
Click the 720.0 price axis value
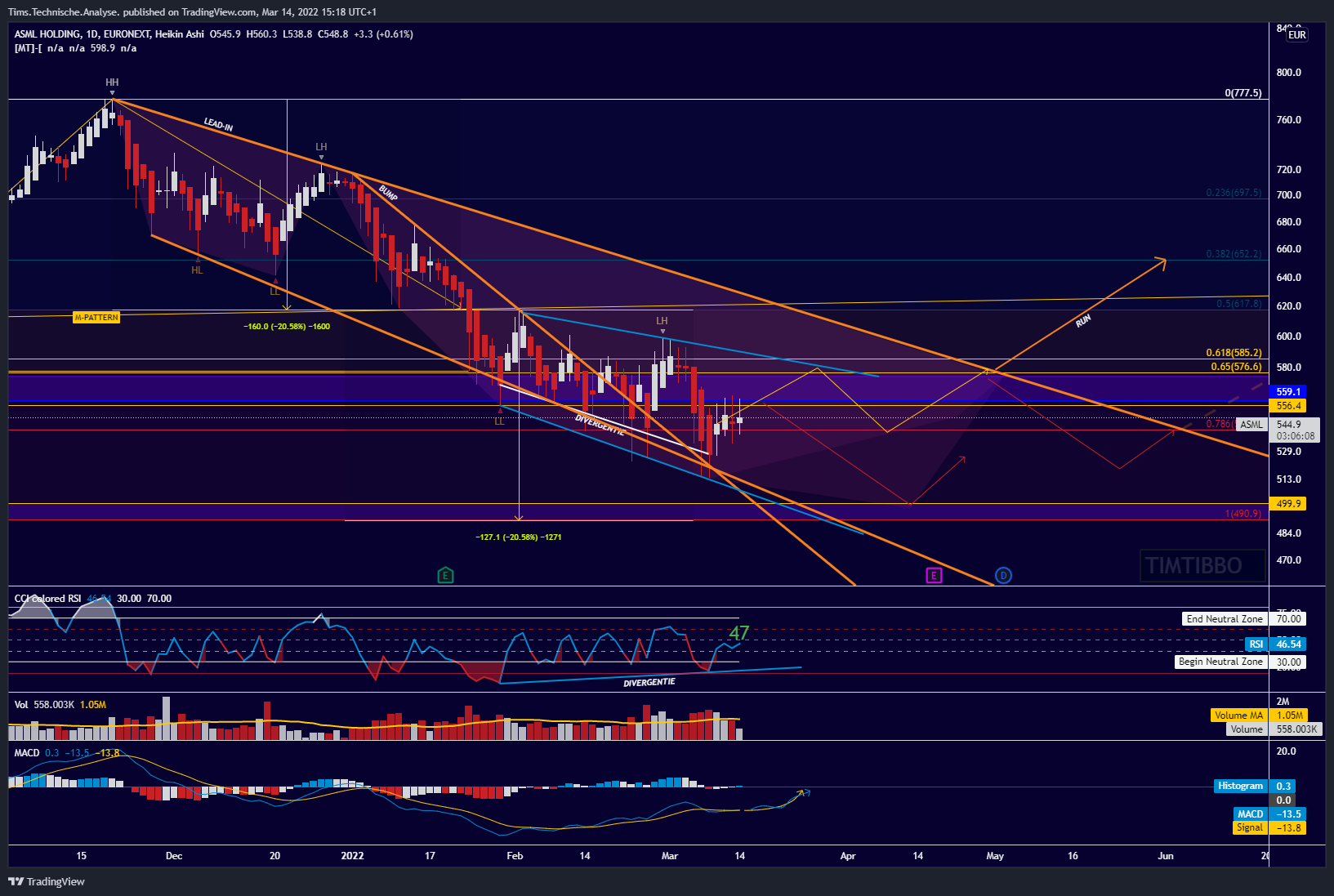[1289, 170]
